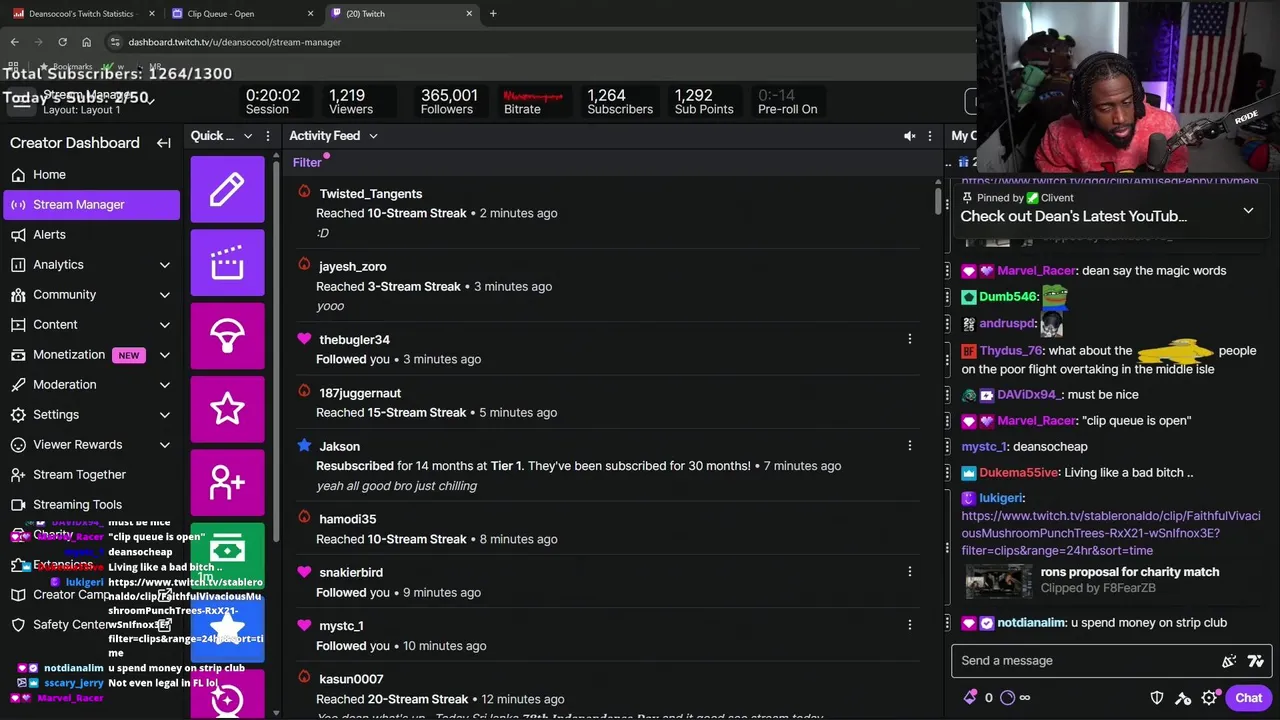1280x720 pixels.
Task: Click 187juggernaut username in feed
Action: 360,393
